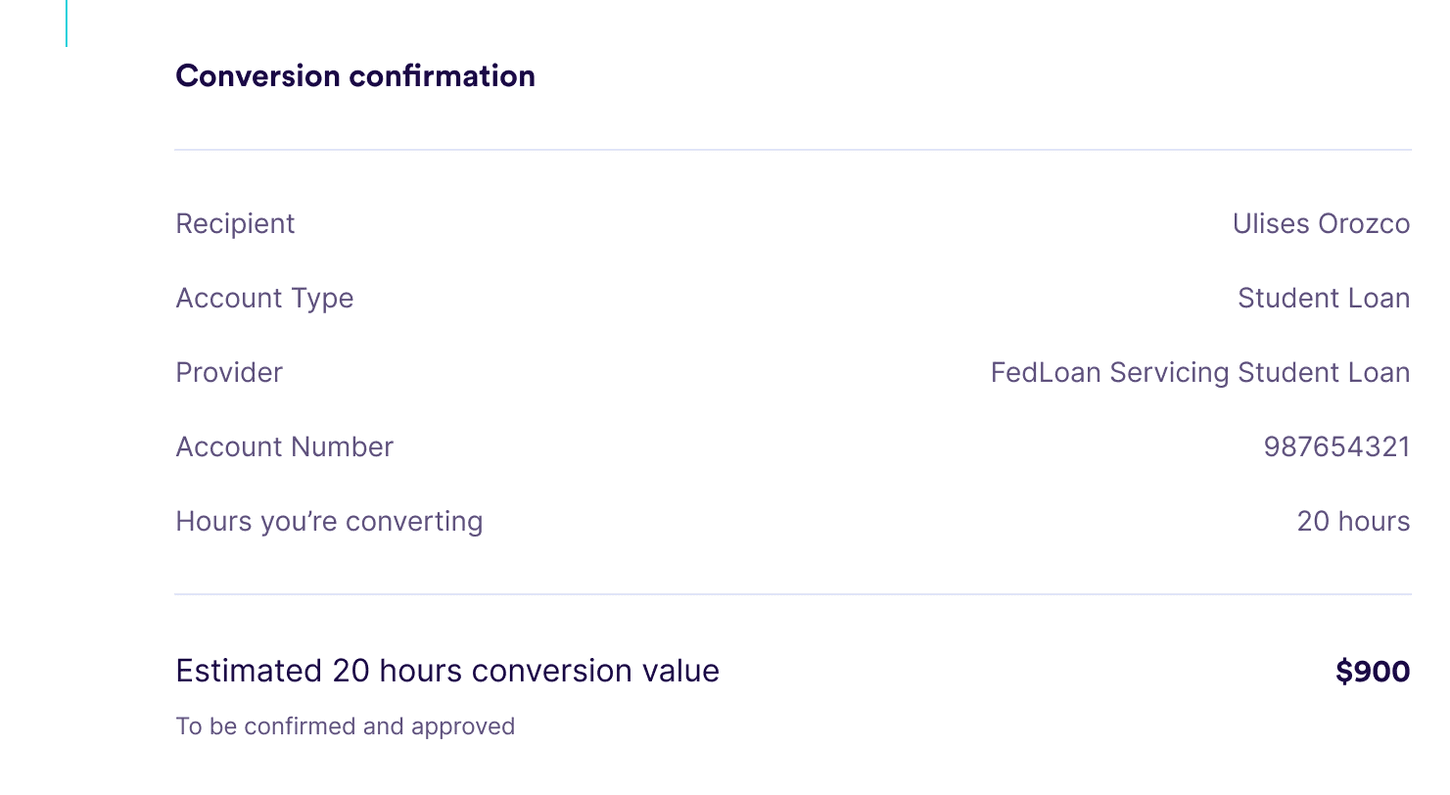Viewport: 1450px width, 795px height.
Task: Click the Provider label
Action: 229,373
